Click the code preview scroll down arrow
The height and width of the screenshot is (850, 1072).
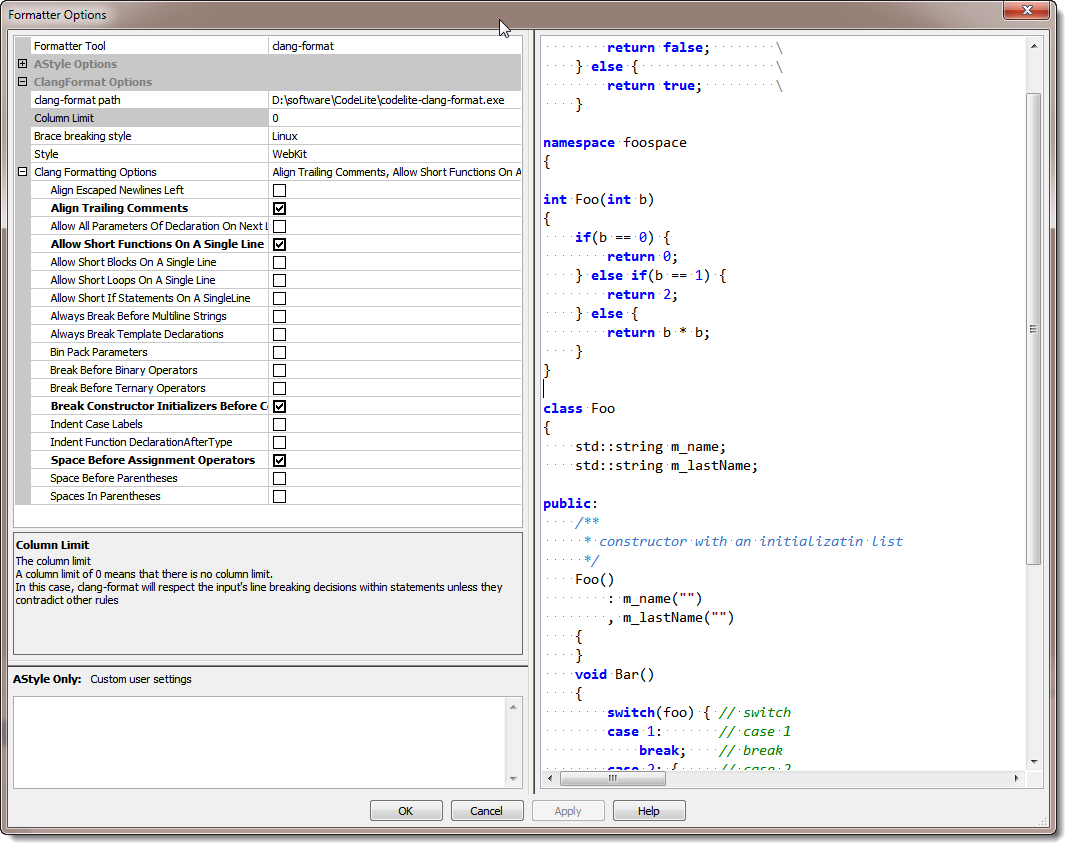[1034, 761]
